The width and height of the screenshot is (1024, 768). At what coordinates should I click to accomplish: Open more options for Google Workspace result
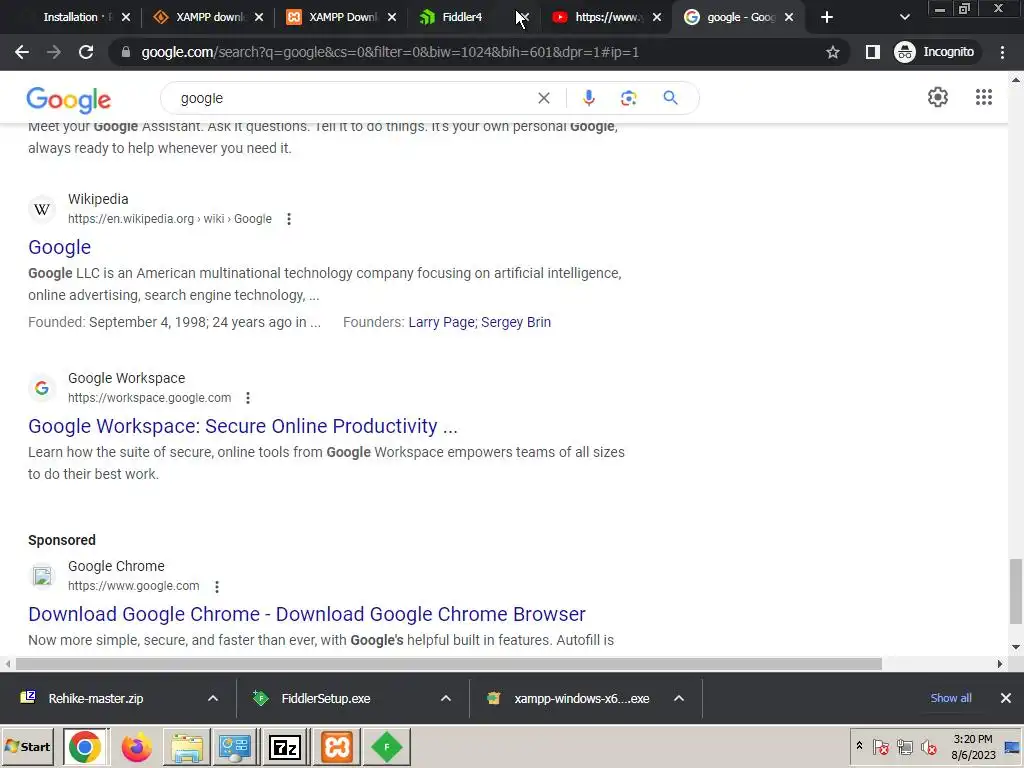248,398
